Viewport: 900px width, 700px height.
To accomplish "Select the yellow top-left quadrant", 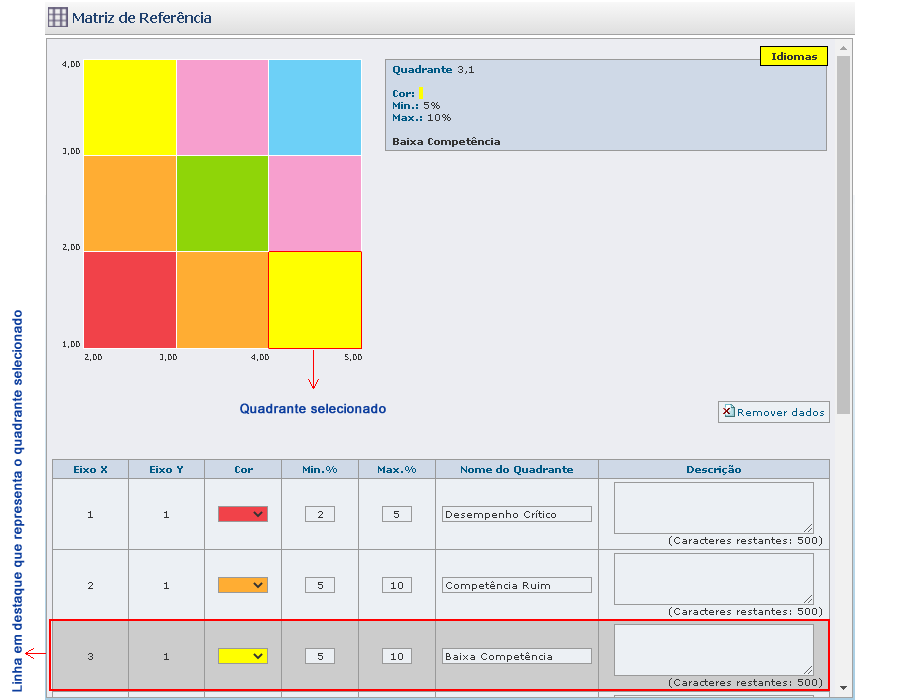I will point(130,107).
